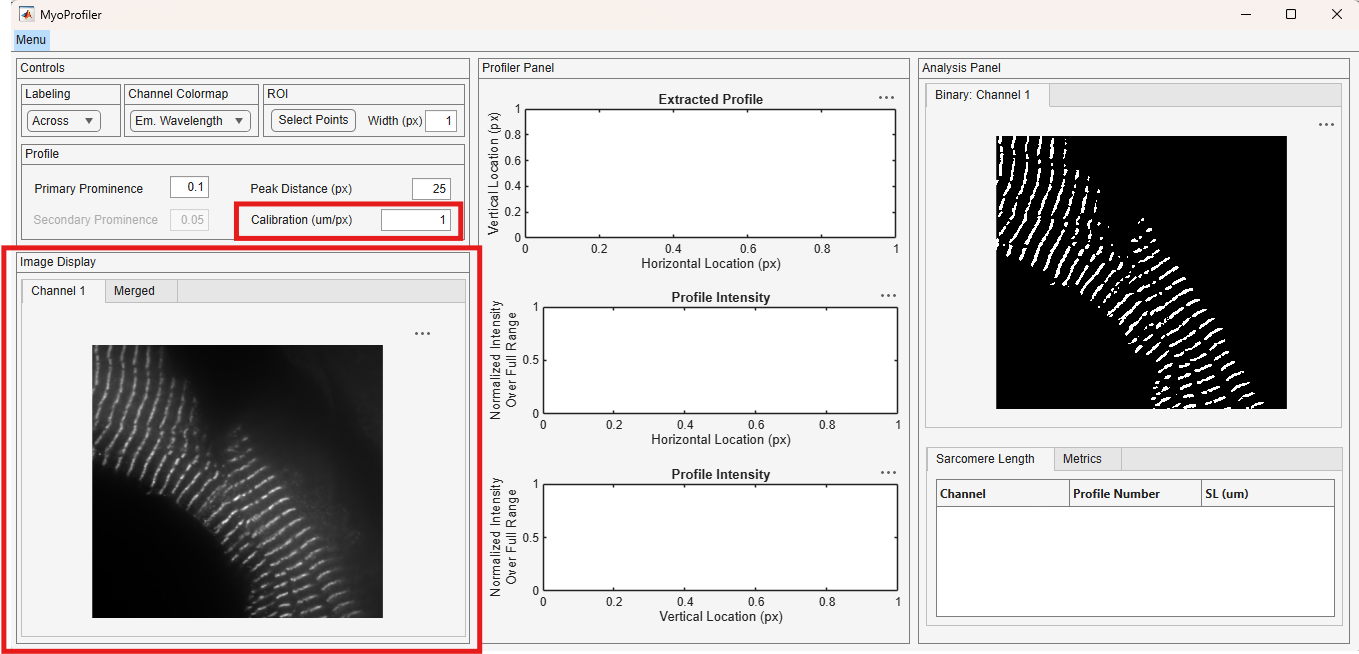Click the Primary Prominence value field
The height and width of the screenshot is (654, 1359).
[x=189, y=188]
